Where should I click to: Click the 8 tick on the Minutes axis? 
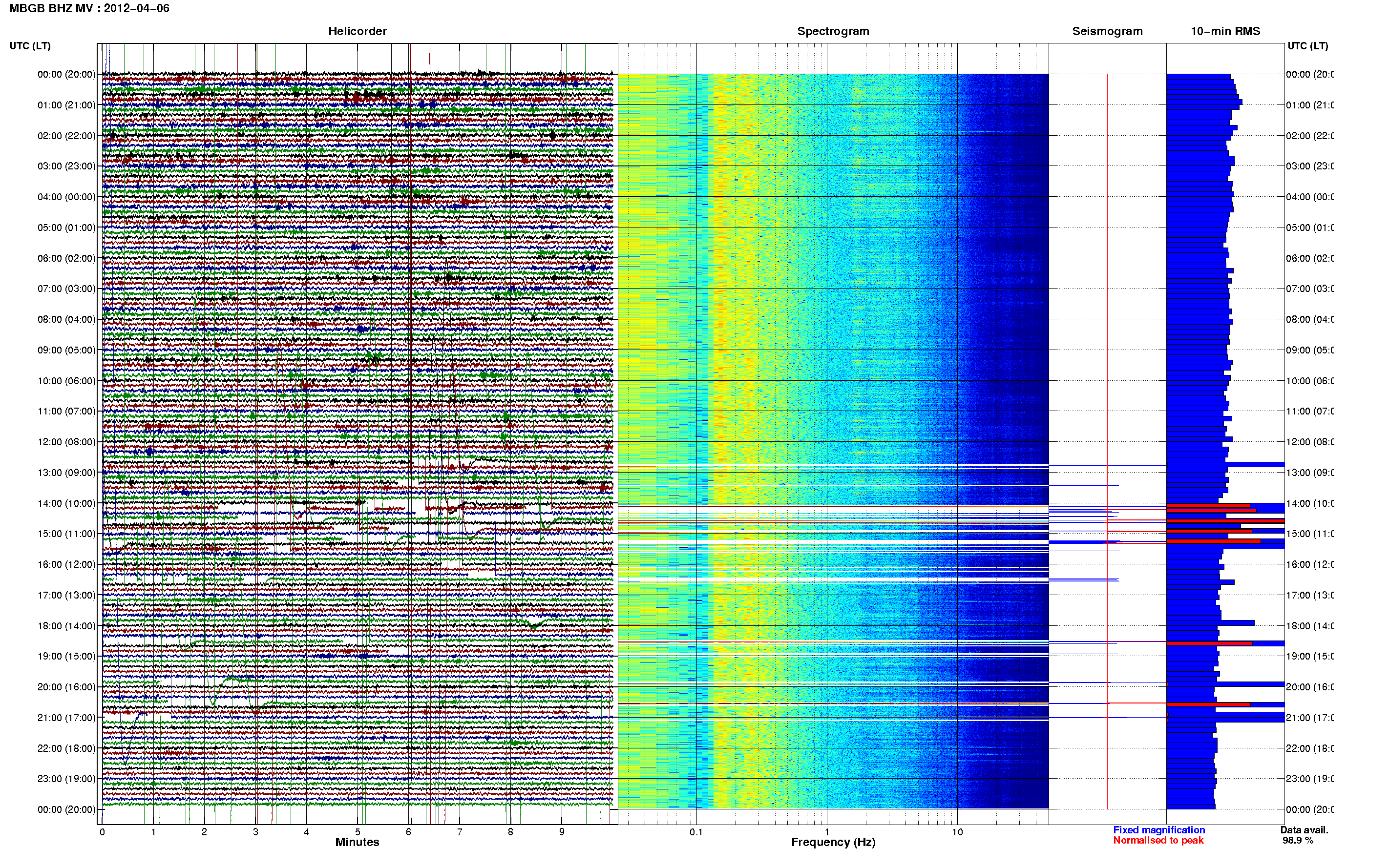(510, 832)
